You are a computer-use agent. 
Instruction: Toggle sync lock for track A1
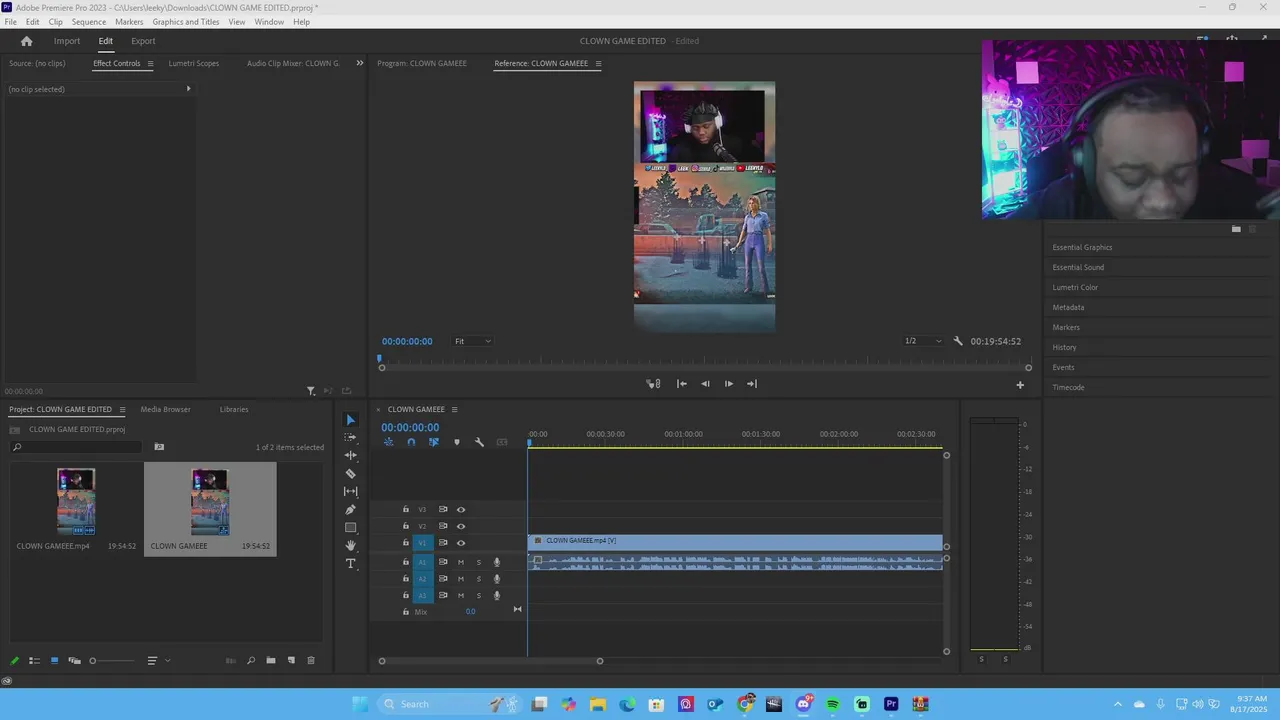click(x=443, y=562)
